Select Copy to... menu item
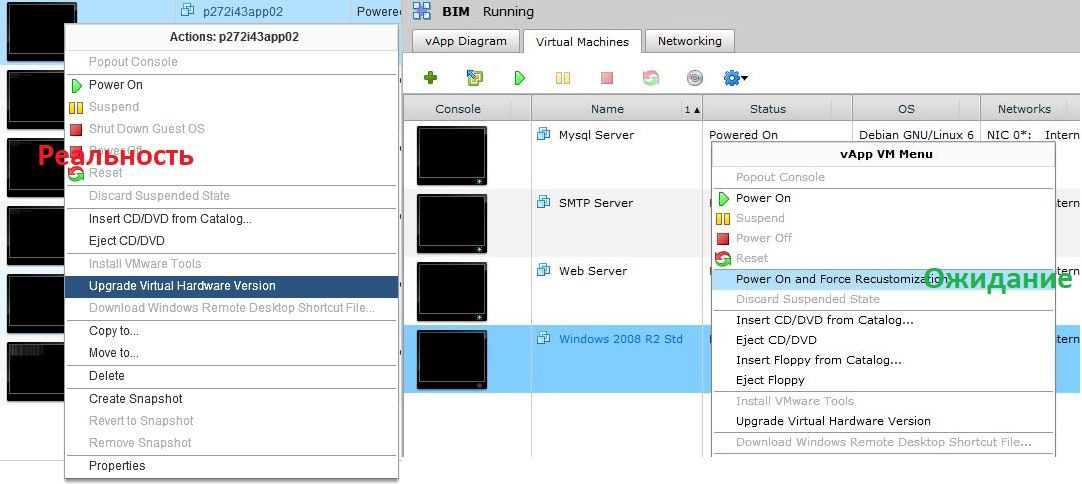Screen dimensions: 1082x484 point(231,331)
